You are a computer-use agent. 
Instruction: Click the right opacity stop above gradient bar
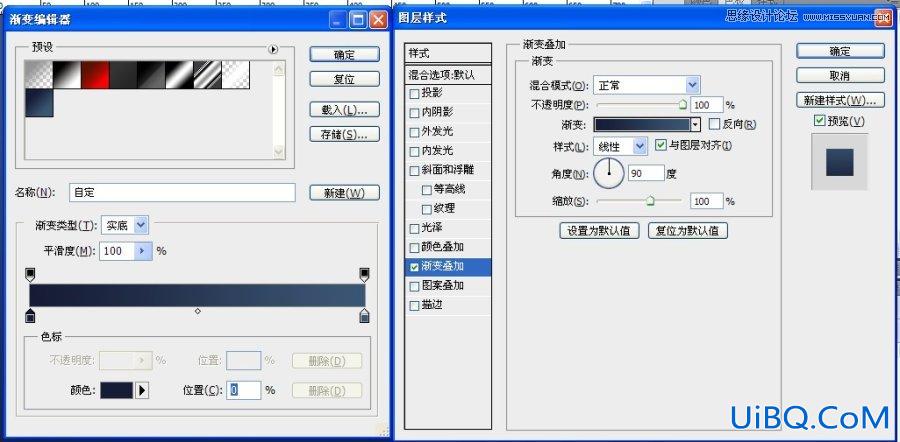(x=364, y=274)
